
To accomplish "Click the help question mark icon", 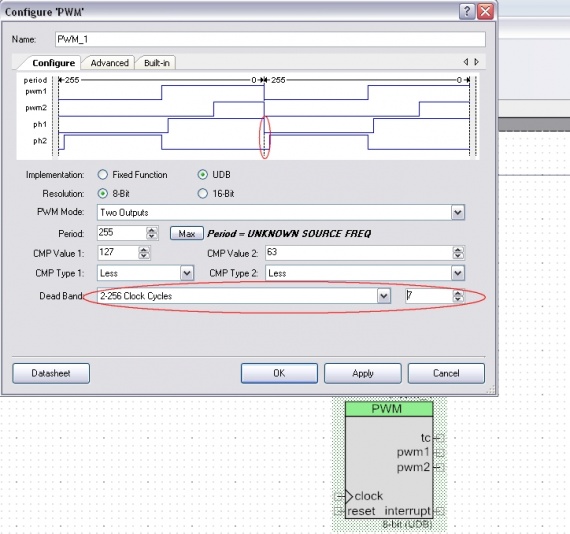I will [x=467, y=12].
